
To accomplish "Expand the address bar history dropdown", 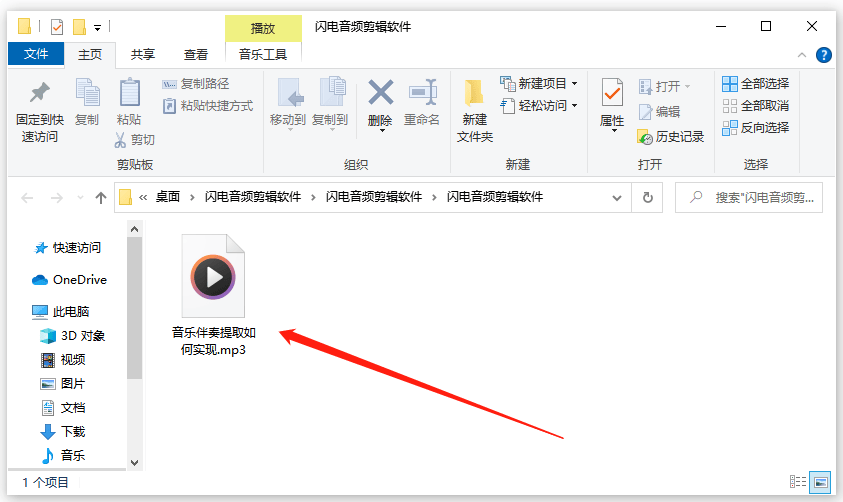I will pos(617,198).
